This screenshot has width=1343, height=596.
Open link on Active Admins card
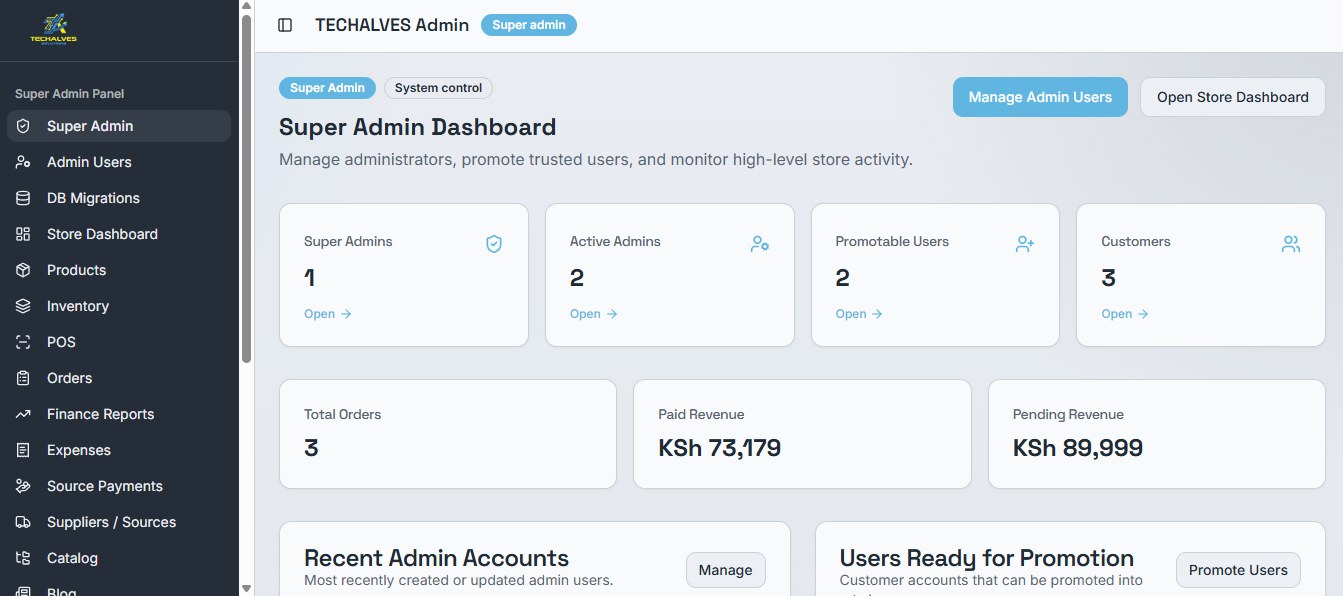point(594,314)
